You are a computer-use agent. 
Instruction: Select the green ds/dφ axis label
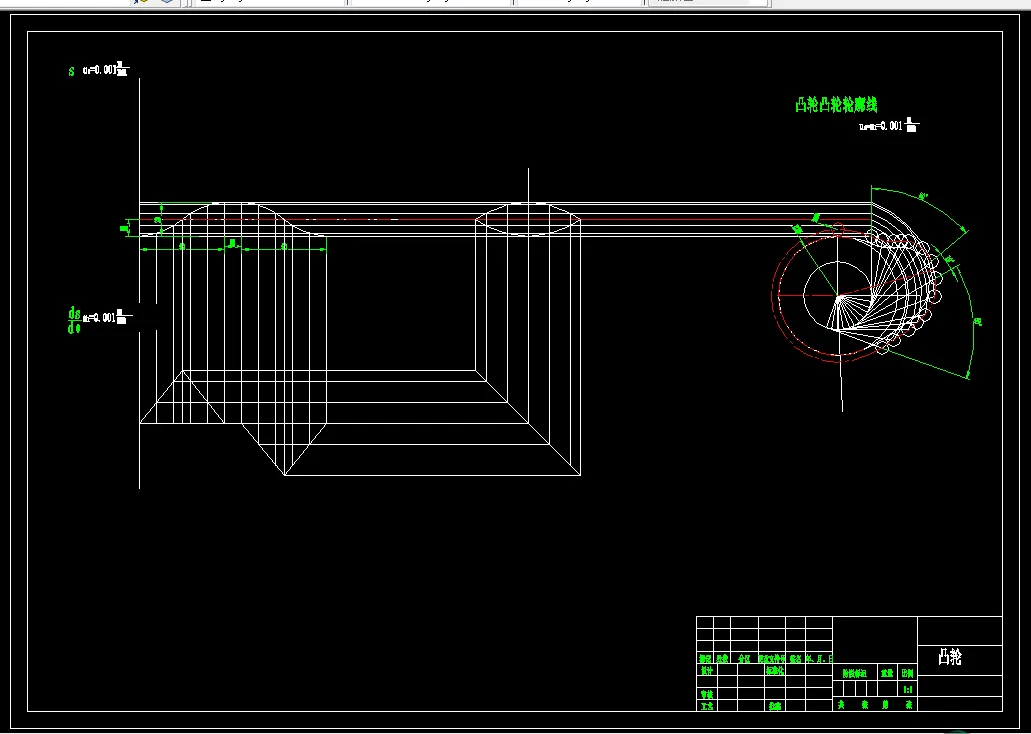tap(74, 320)
